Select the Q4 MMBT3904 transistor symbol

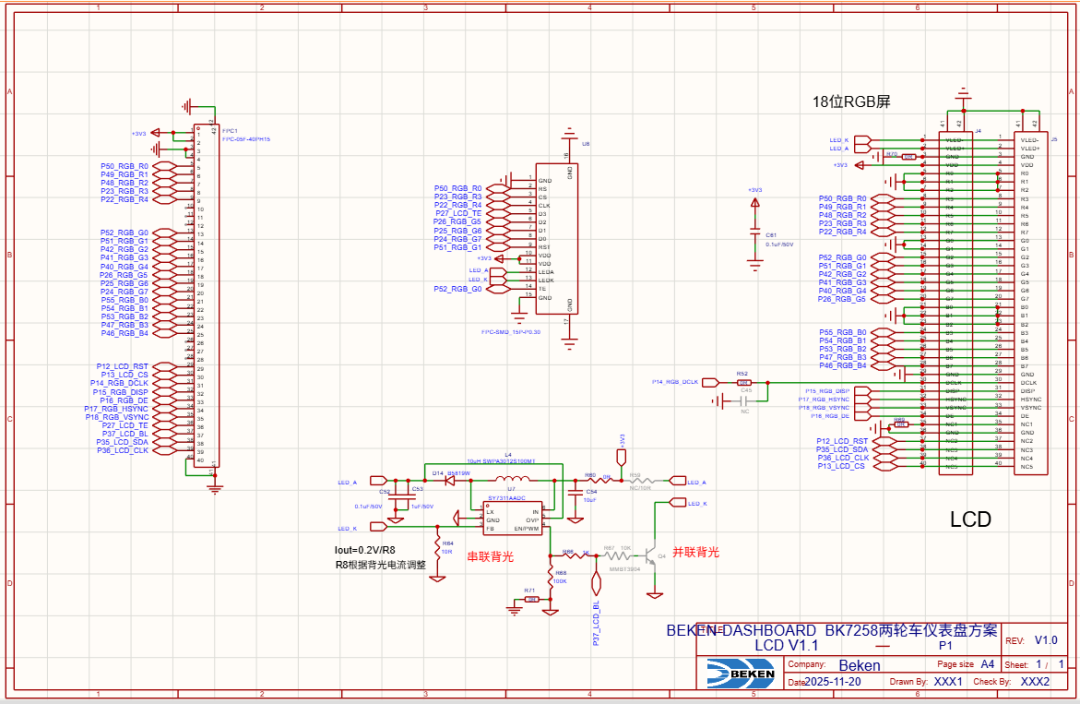point(651,555)
